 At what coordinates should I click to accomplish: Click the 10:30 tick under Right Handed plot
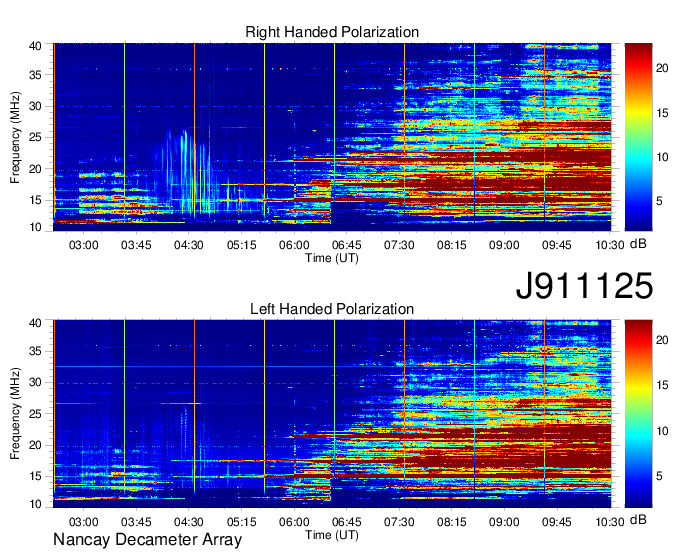(x=610, y=245)
